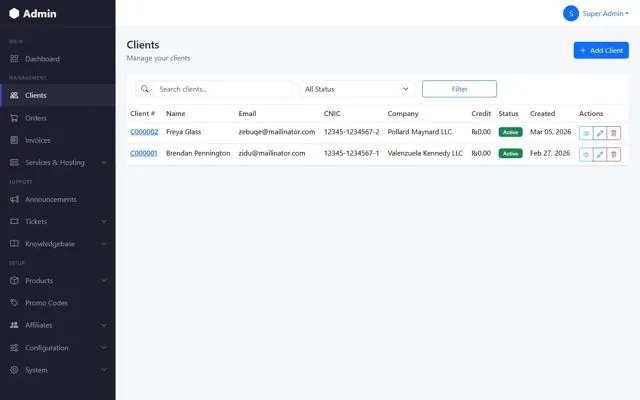Click the Configuration sliders icon

(x=14, y=348)
